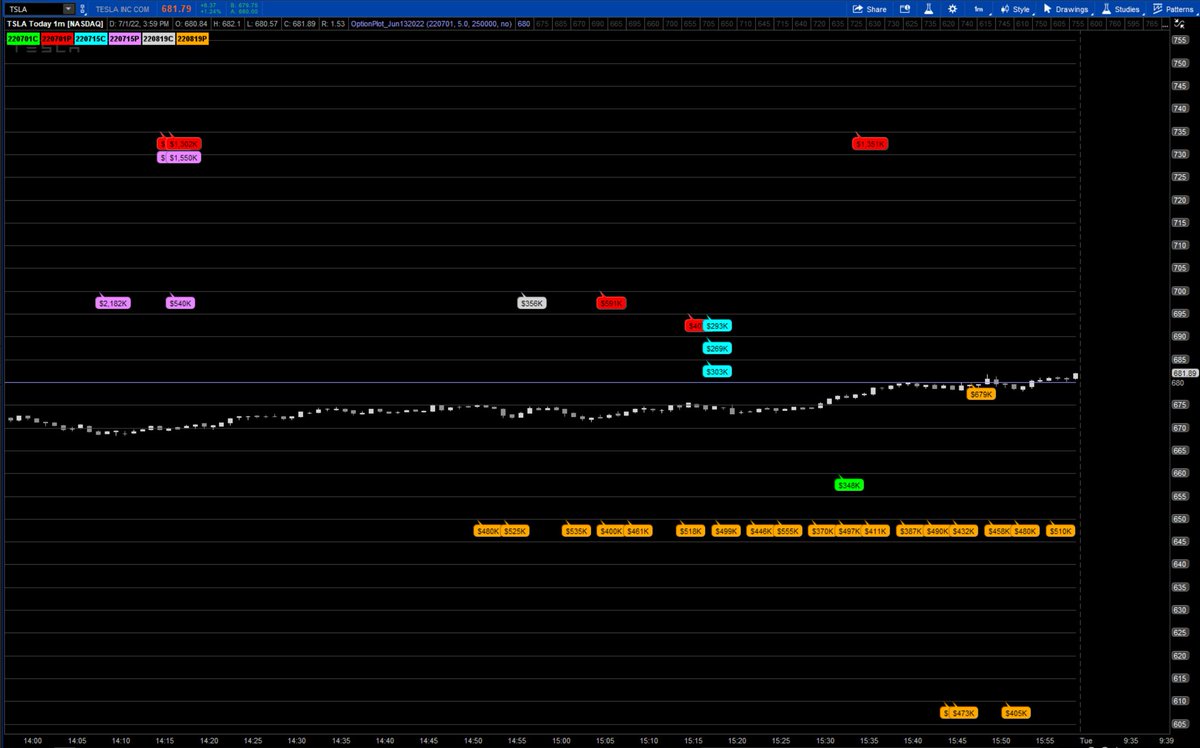1200x748 pixels.
Task: Select the orange $411K bubble
Action: coord(876,531)
